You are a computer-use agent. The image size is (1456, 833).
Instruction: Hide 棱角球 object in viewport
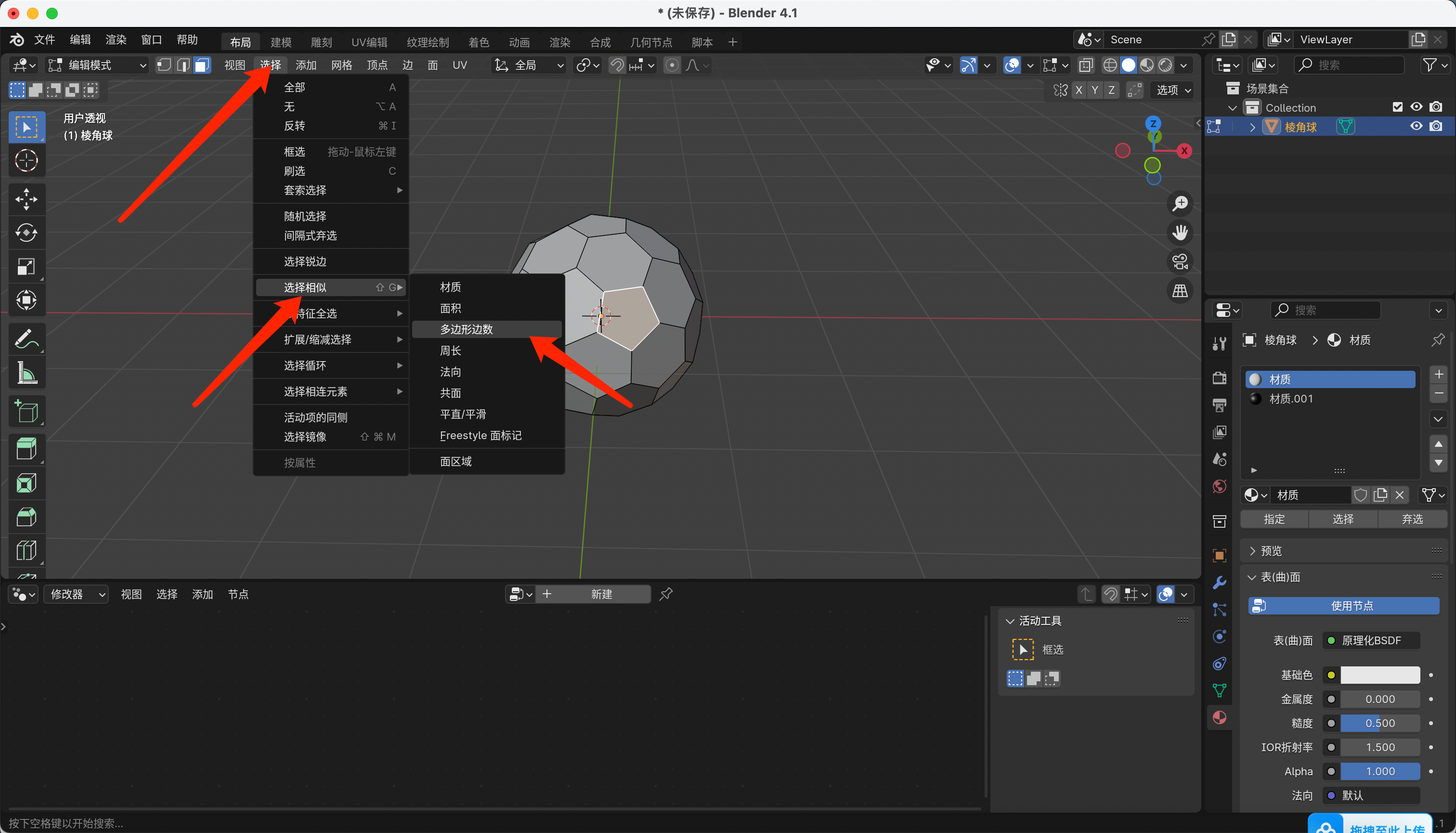pos(1416,127)
